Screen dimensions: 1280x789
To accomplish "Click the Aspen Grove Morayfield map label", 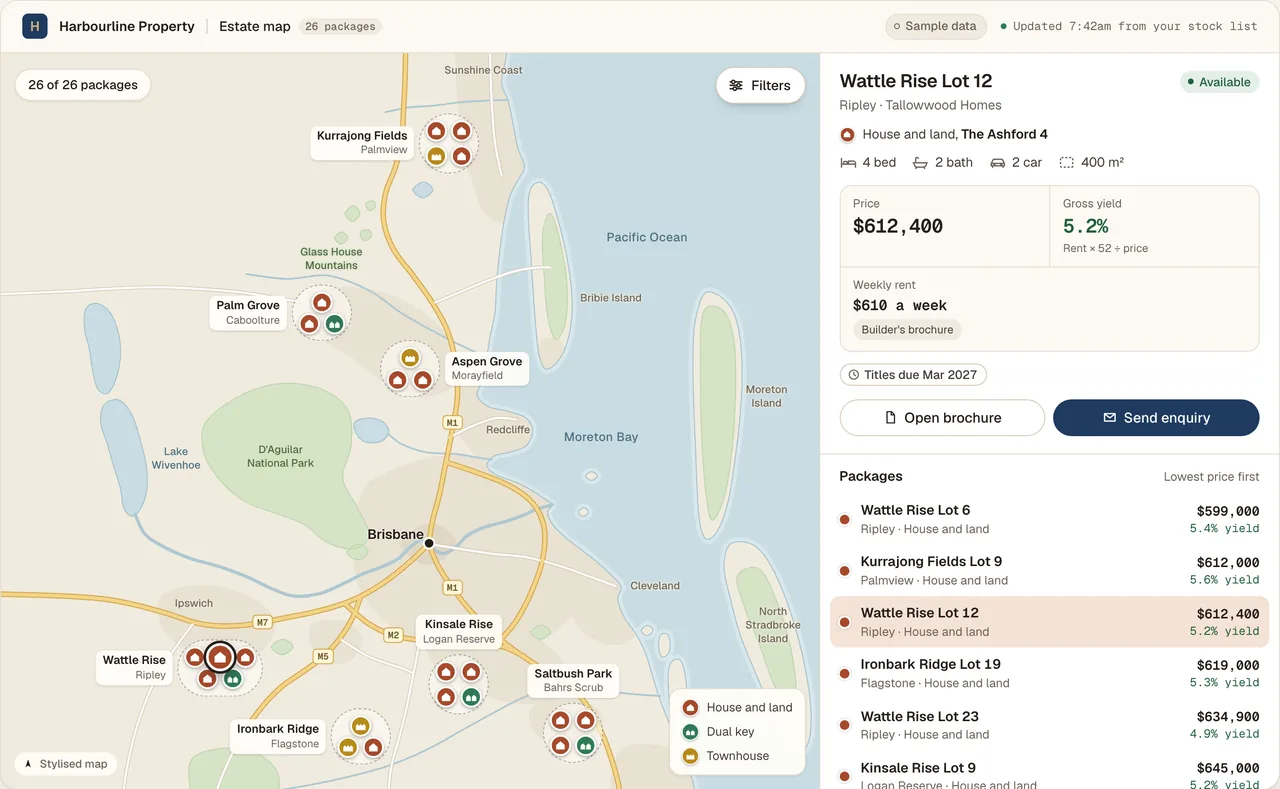I will tap(487, 368).
